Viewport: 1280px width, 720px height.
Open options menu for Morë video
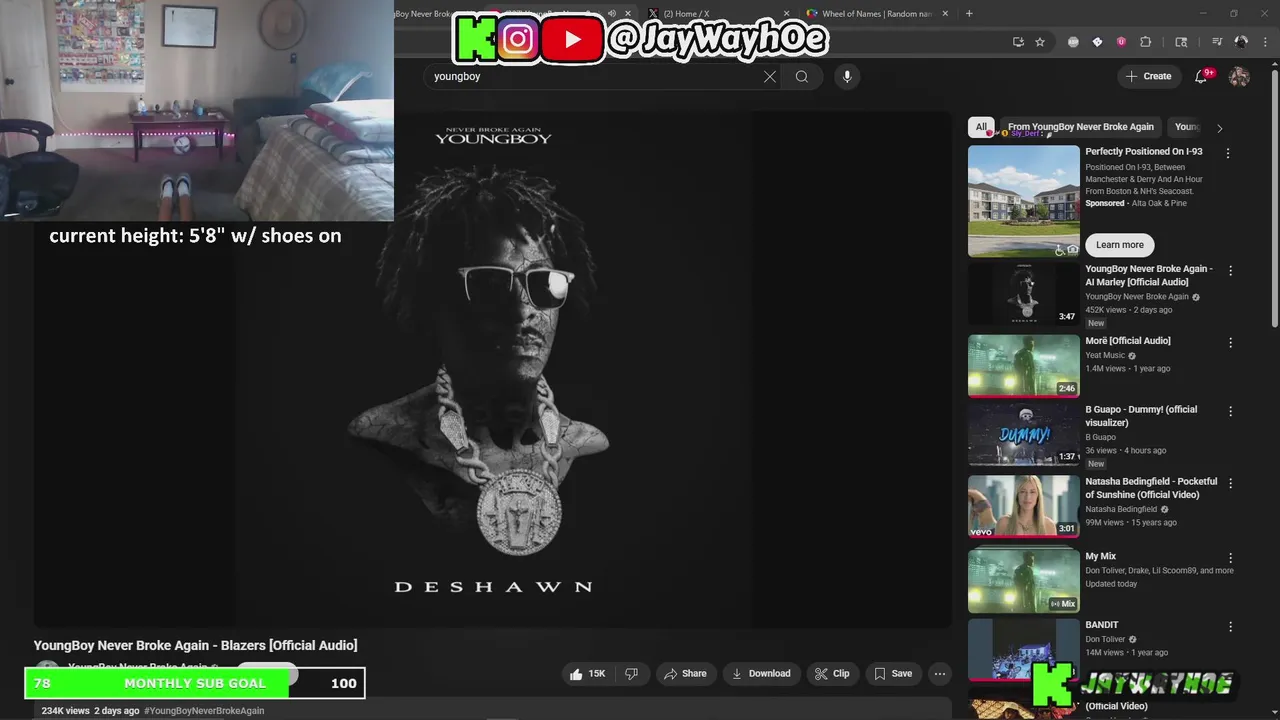pyautogui.click(x=1231, y=342)
